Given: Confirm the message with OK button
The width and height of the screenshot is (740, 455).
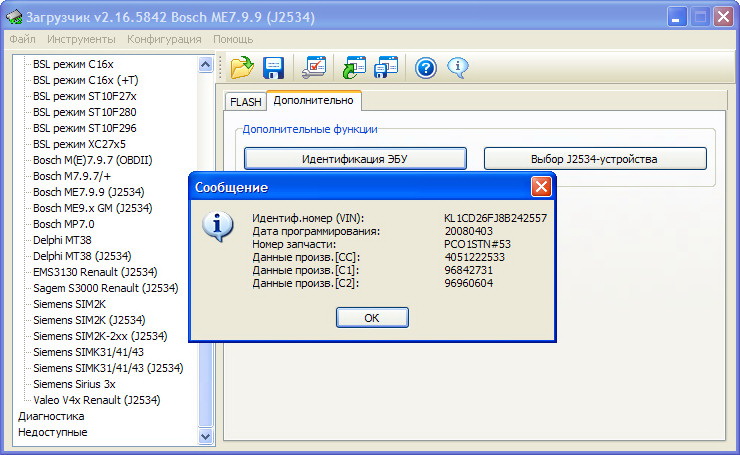Looking at the screenshot, I should [372, 317].
